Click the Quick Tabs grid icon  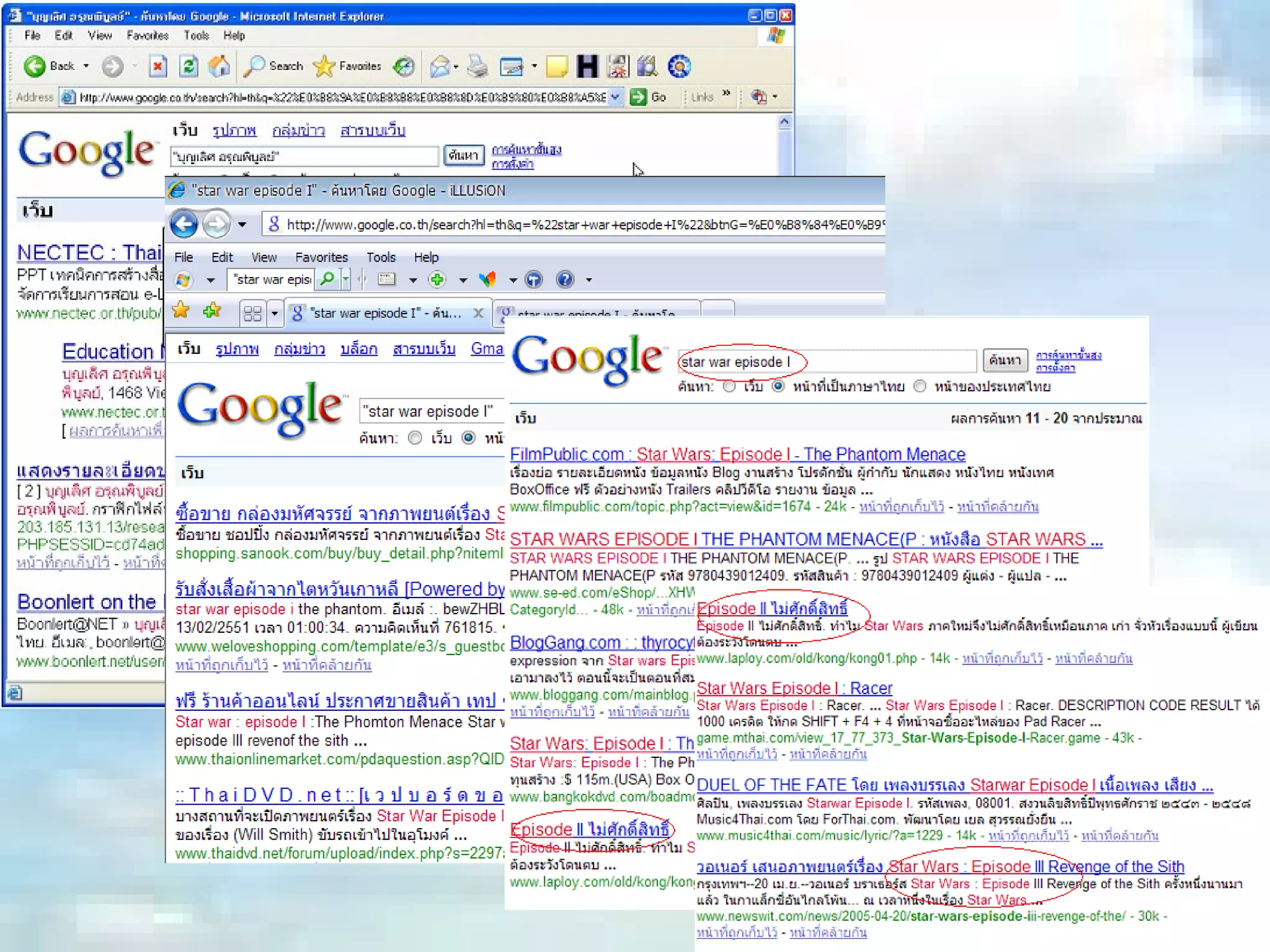pyautogui.click(x=252, y=314)
